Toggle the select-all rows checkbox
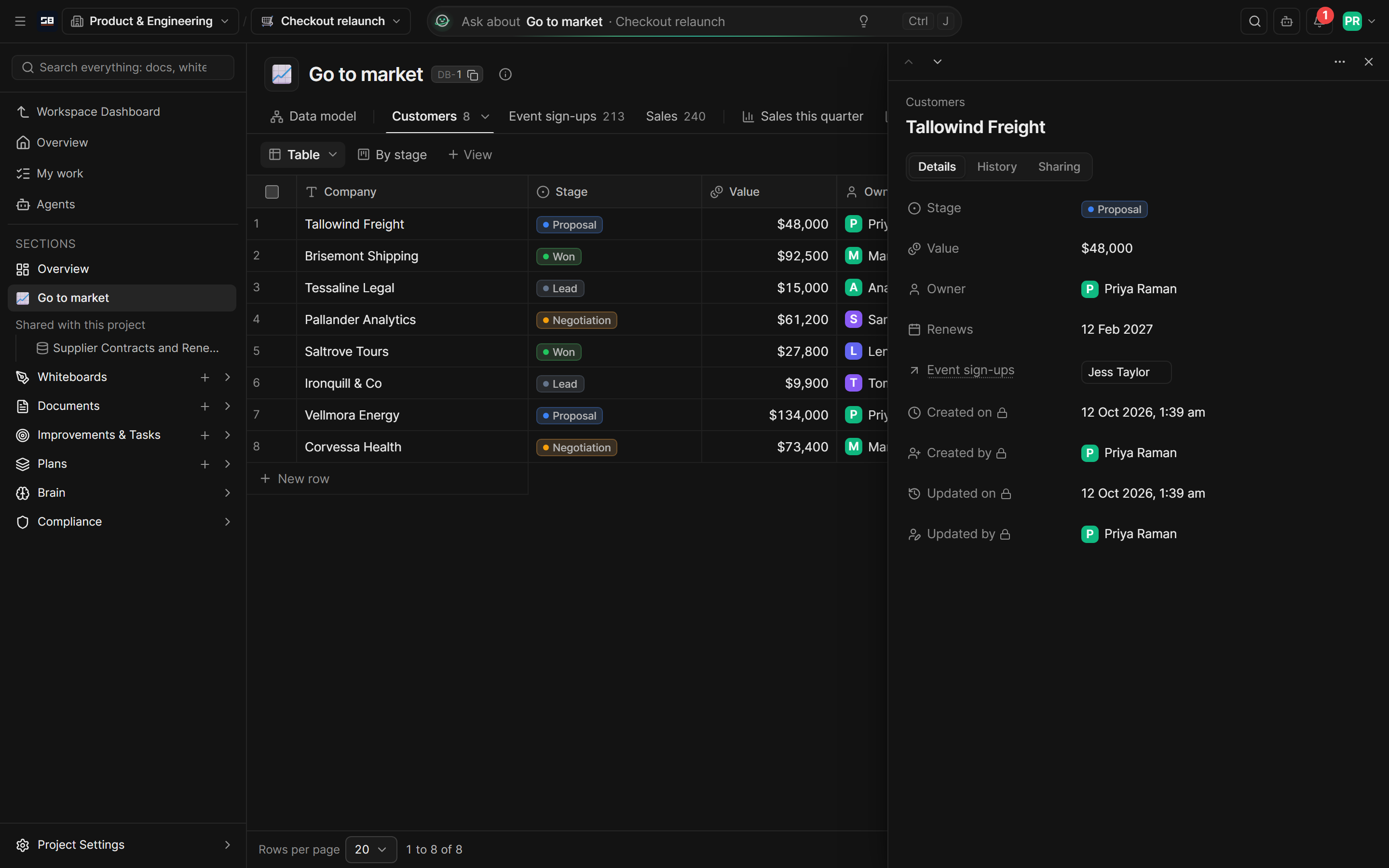Image resolution: width=1389 pixels, height=868 pixels. [x=272, y=192]
